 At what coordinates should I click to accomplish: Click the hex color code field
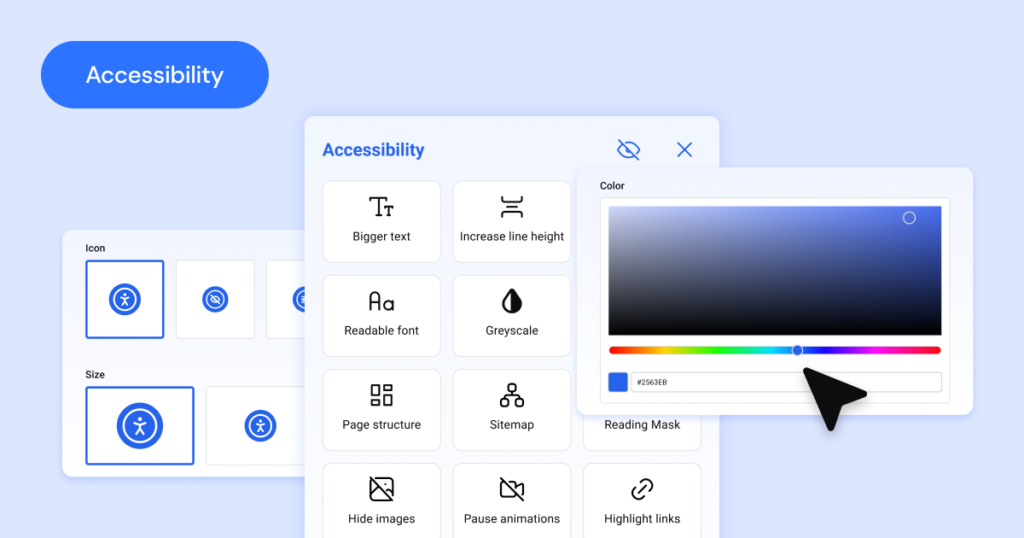pos(786,382)
